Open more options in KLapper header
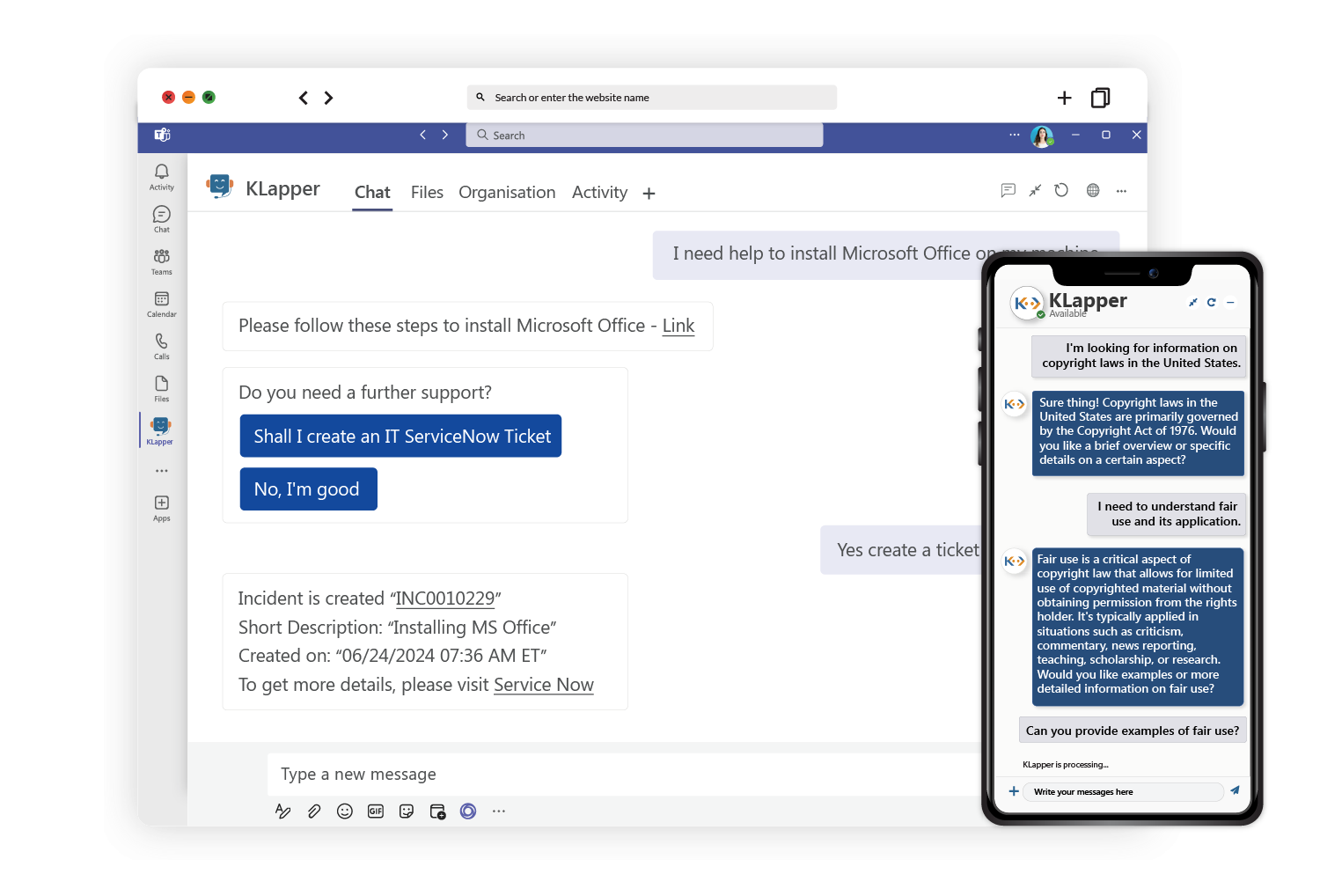The width and height of the screenshot is (1320, 896). click(1121, 191)
